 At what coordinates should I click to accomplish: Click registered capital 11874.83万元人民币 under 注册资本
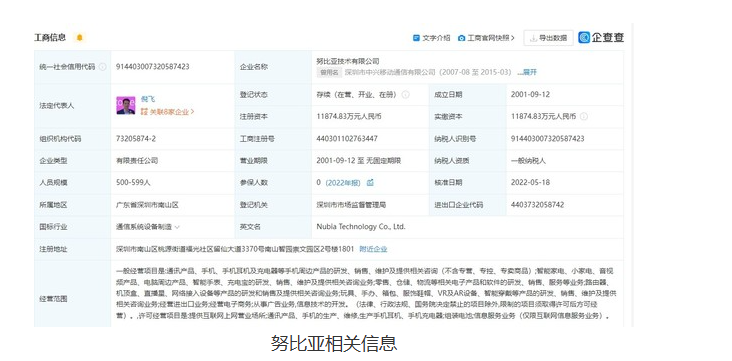(349, 116)
